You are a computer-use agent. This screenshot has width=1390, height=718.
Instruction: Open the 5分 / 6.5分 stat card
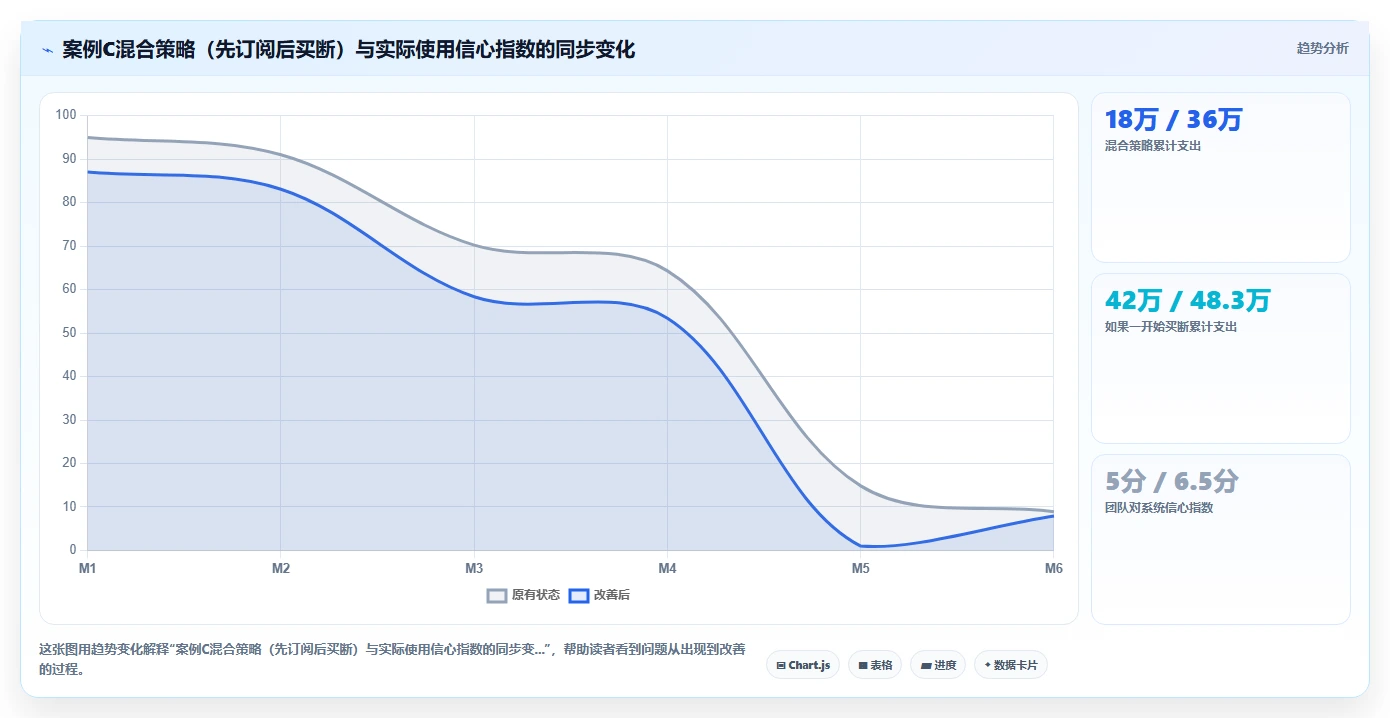click(1220, 539)
